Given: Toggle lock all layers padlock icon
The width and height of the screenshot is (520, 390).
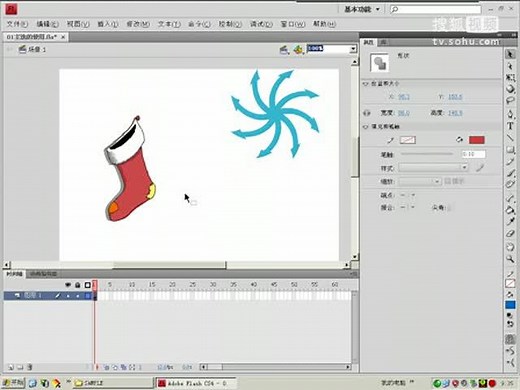Looking at the screenshot, I should (78, 285).
